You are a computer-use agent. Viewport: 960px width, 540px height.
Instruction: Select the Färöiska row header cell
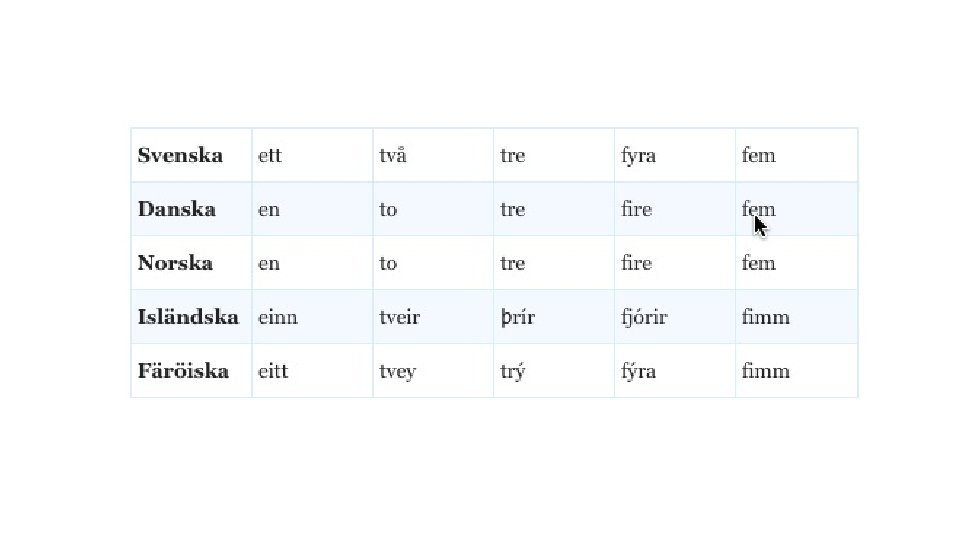click(x=183, y=371)
